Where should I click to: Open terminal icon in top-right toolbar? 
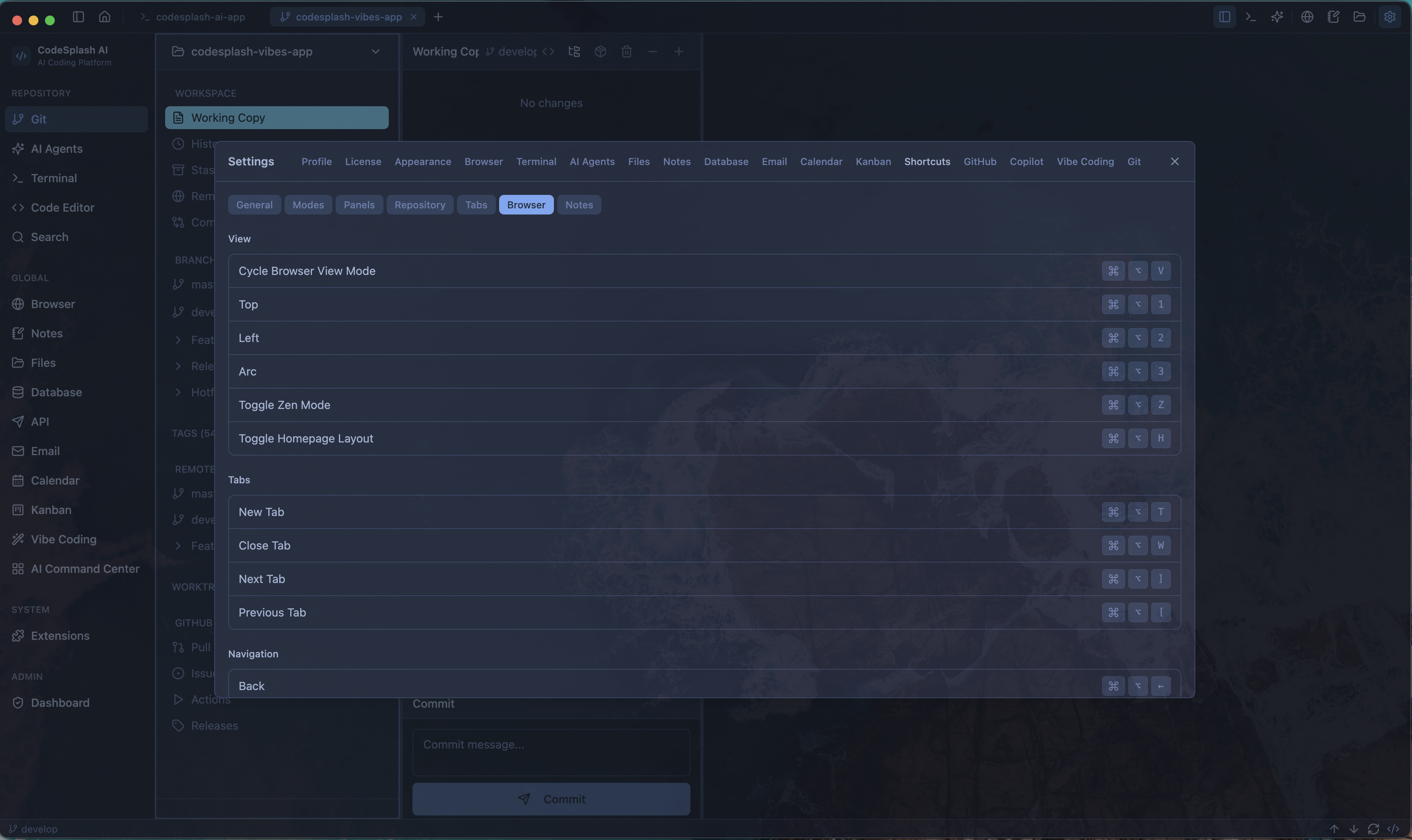click(1251, 17)
